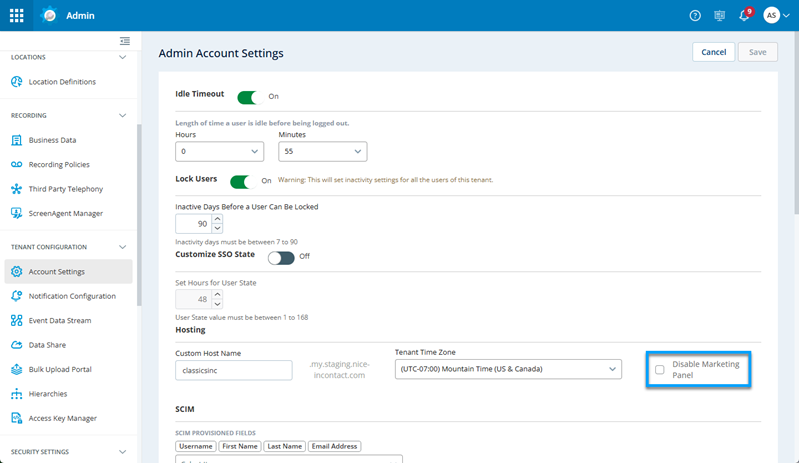Enable the Customize SSO State toggle

(x=280, y=256)
